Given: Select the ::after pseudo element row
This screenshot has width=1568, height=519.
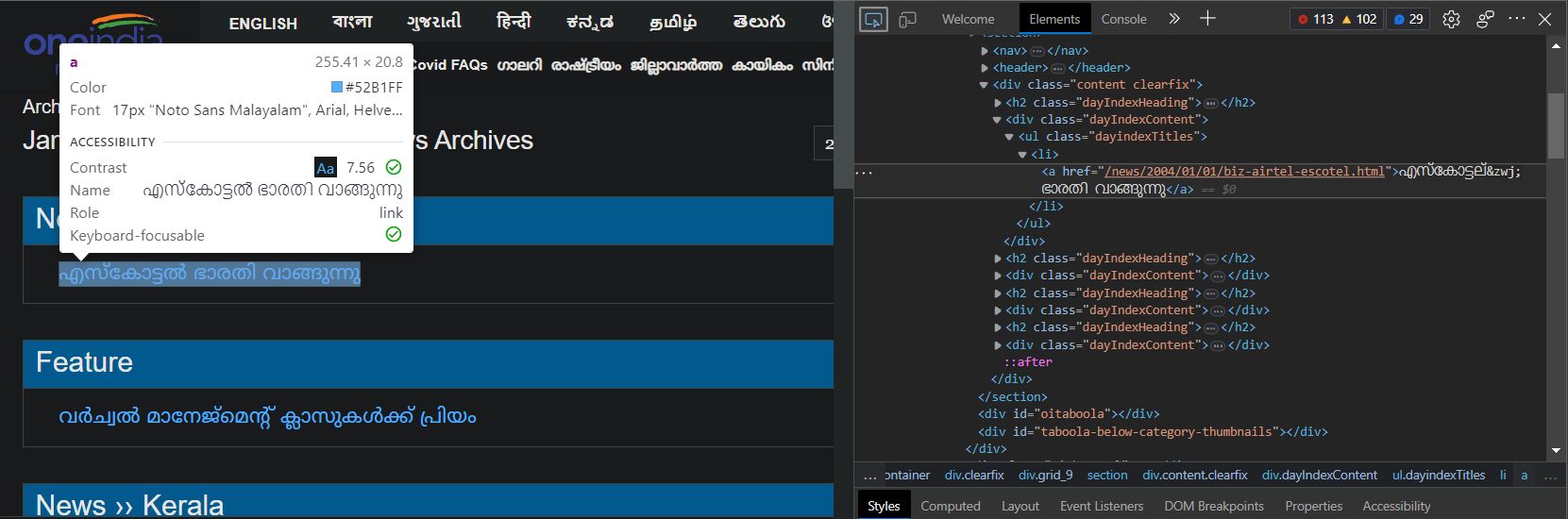Looking at the screenshot, I should (1028, 362).
